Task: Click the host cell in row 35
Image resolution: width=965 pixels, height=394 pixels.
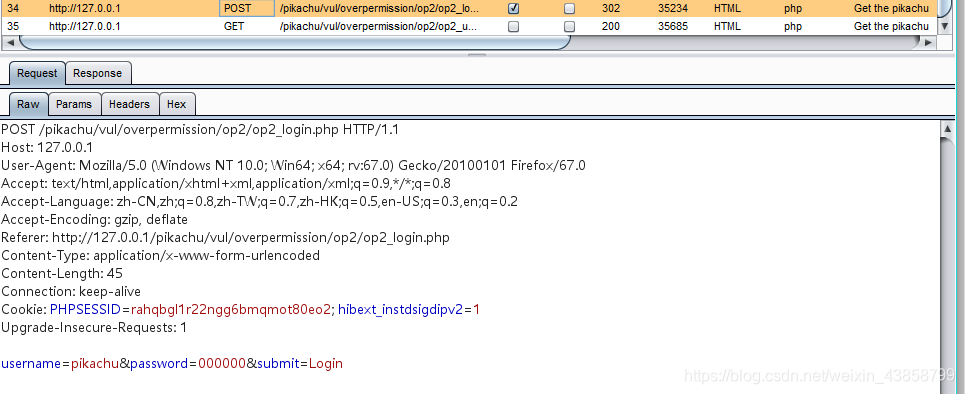Action: [x=85, y=26]
